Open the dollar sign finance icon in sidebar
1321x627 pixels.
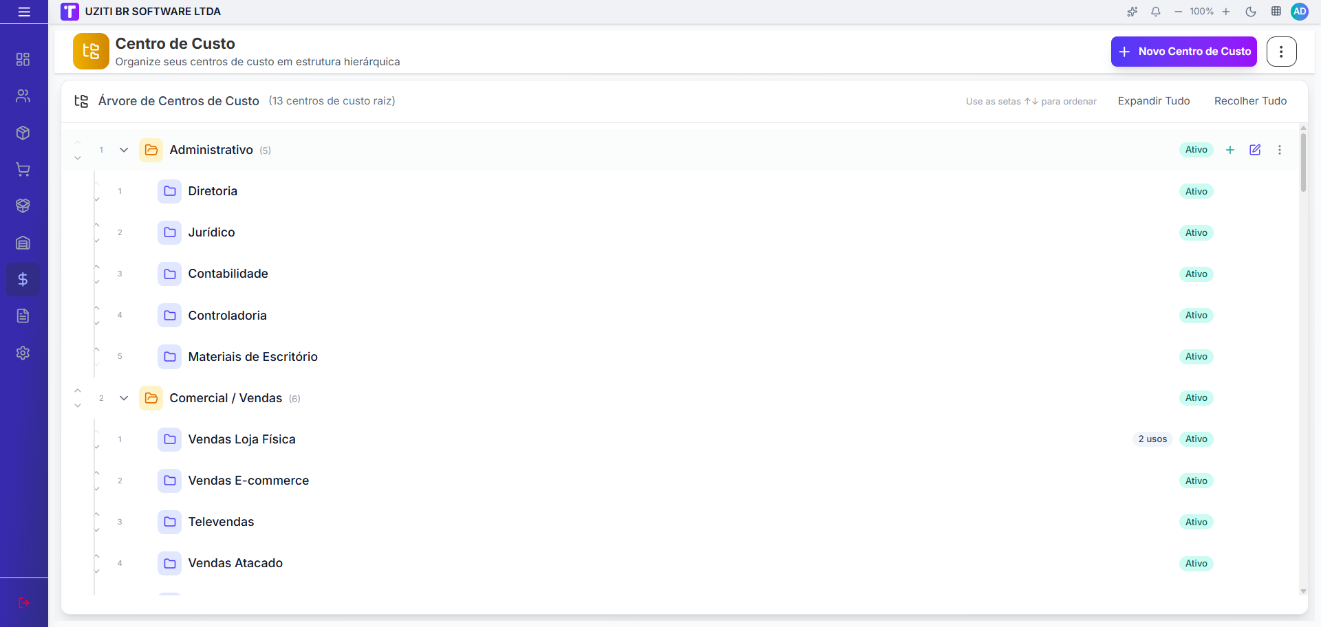23,279
